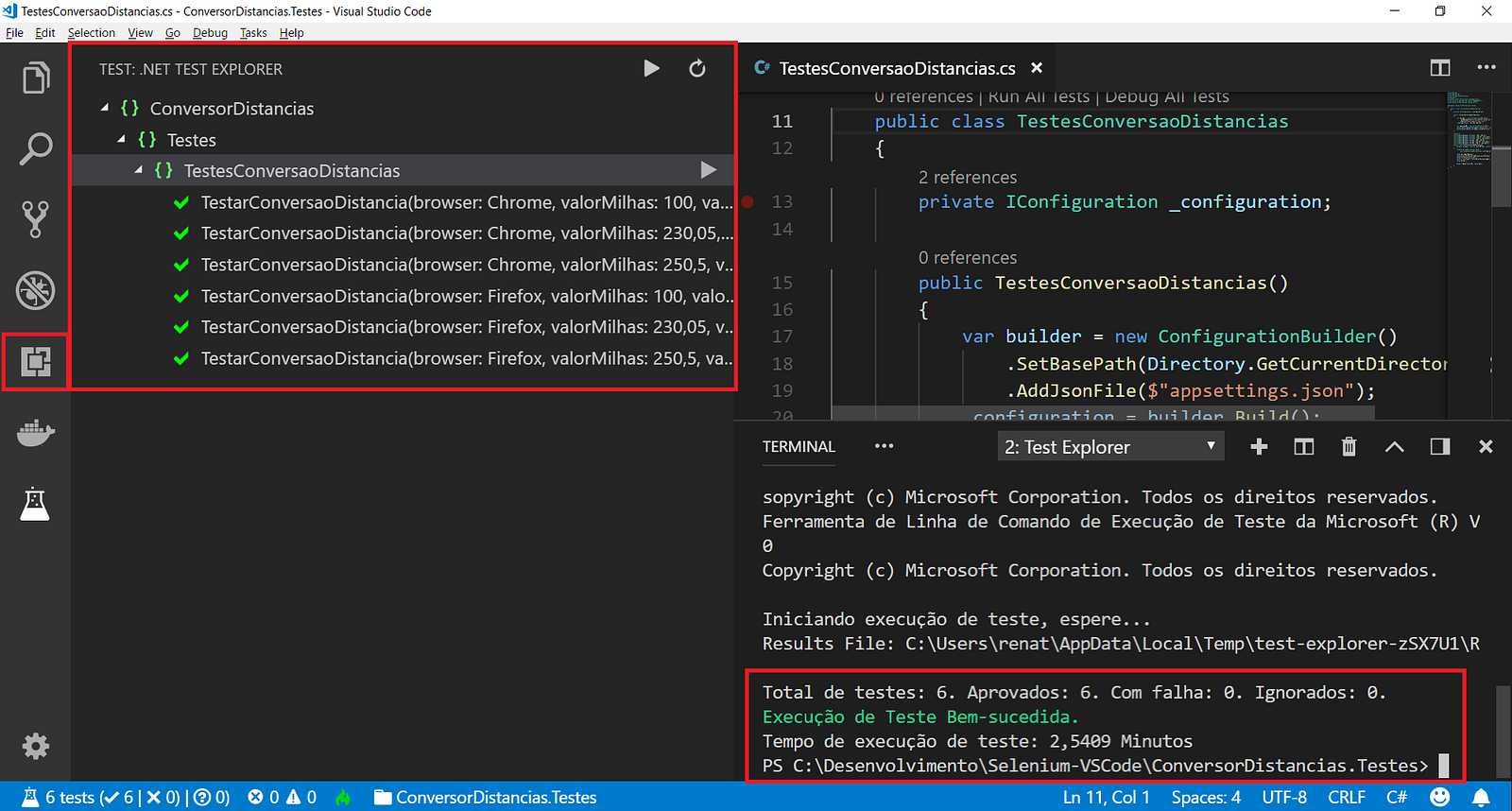Open the Edit menu
This screenshot has width=1512, height=811.
(45, 32)
